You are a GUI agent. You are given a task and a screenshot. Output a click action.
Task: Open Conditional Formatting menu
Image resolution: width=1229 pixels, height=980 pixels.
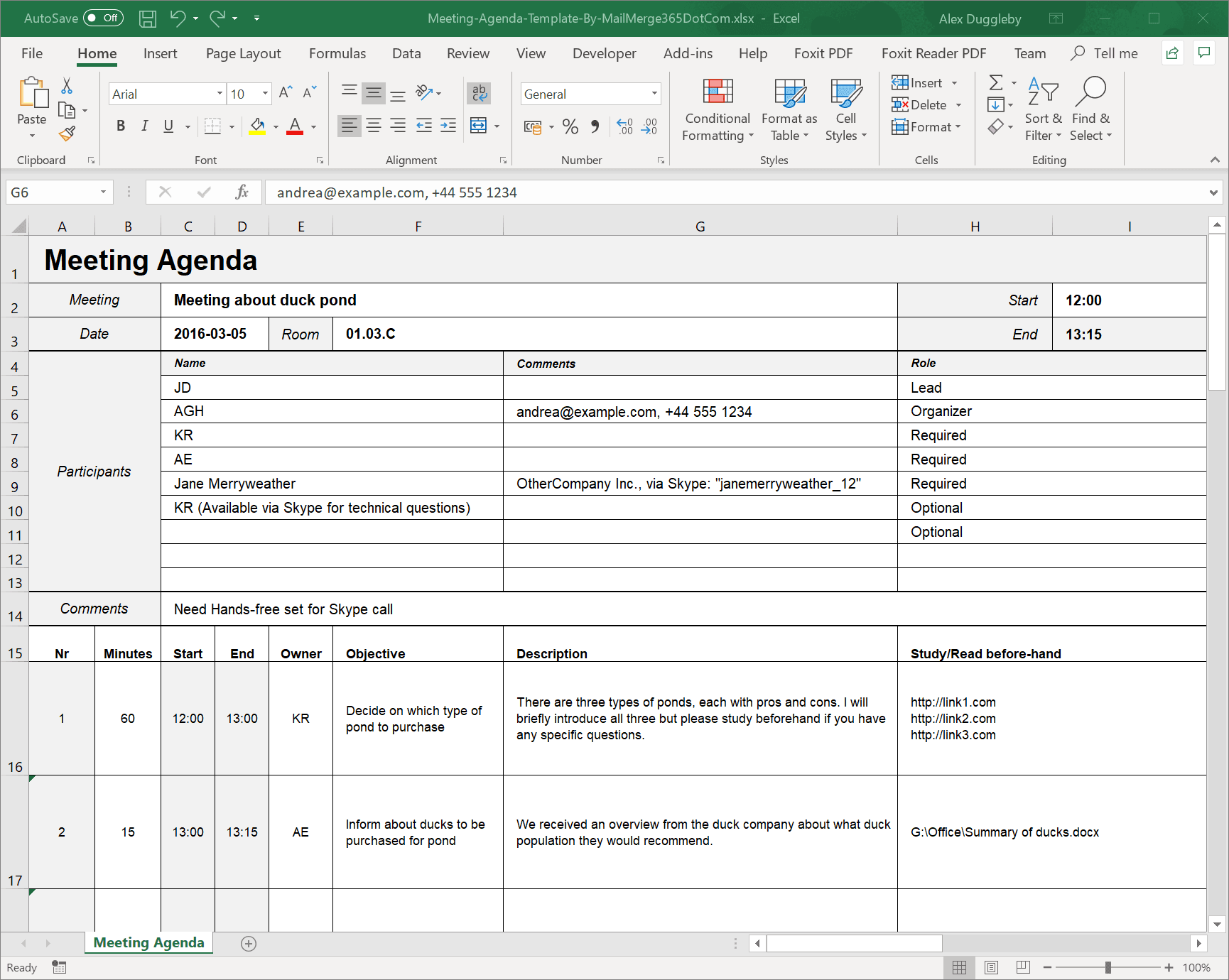[717, 110]
